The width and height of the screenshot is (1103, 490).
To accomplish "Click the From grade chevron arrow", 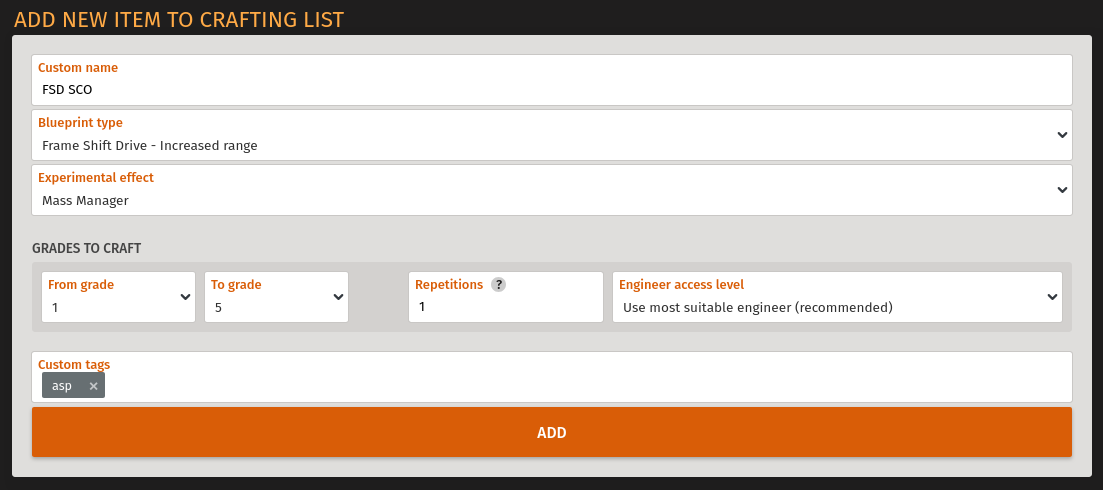I will point(186,297).
